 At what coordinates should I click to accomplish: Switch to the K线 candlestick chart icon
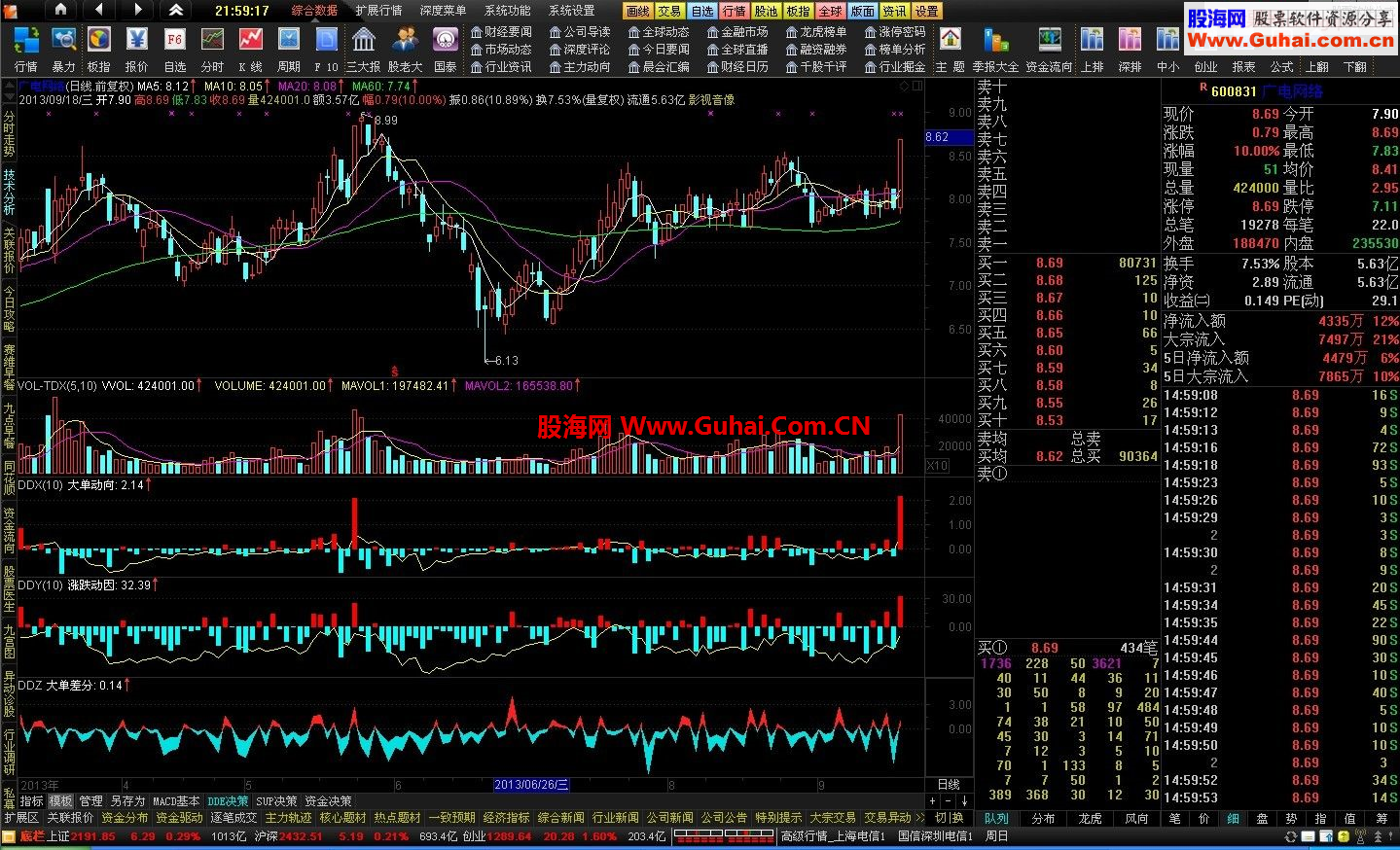[250, 50]
